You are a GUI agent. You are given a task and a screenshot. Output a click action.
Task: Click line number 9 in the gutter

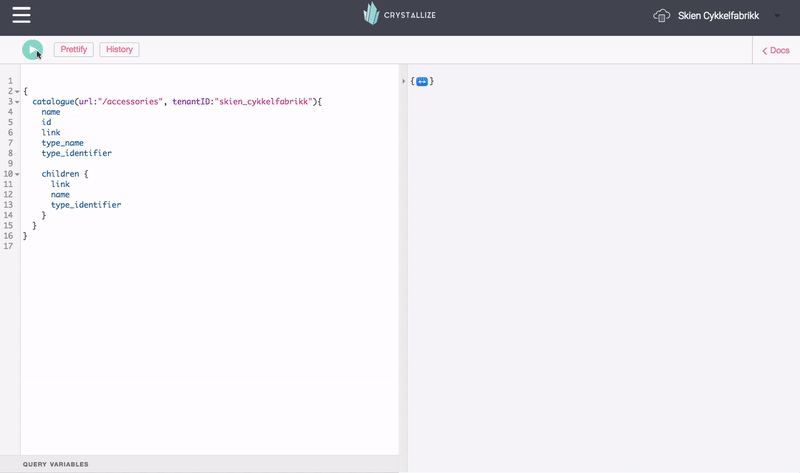(x=10, y=163)
